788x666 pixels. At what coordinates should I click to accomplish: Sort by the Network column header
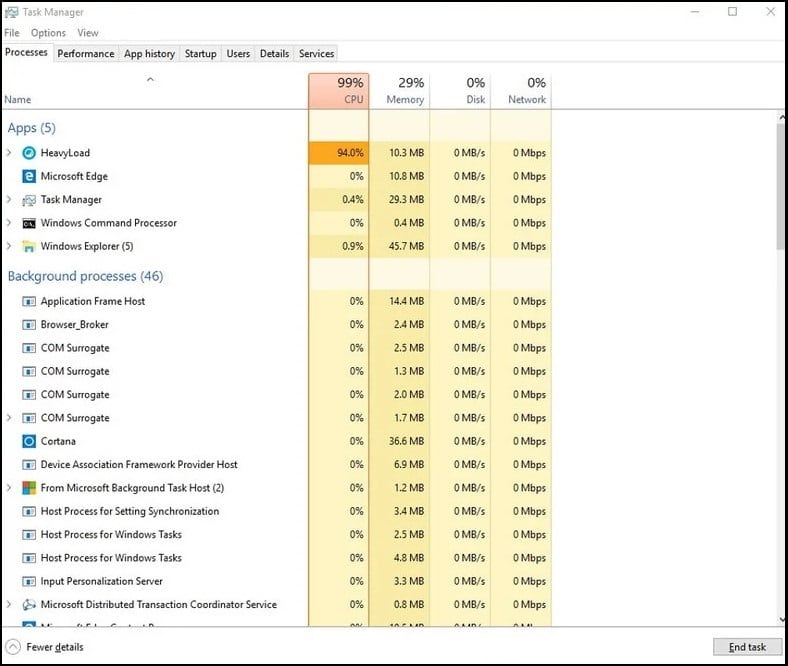click(521, 91)
